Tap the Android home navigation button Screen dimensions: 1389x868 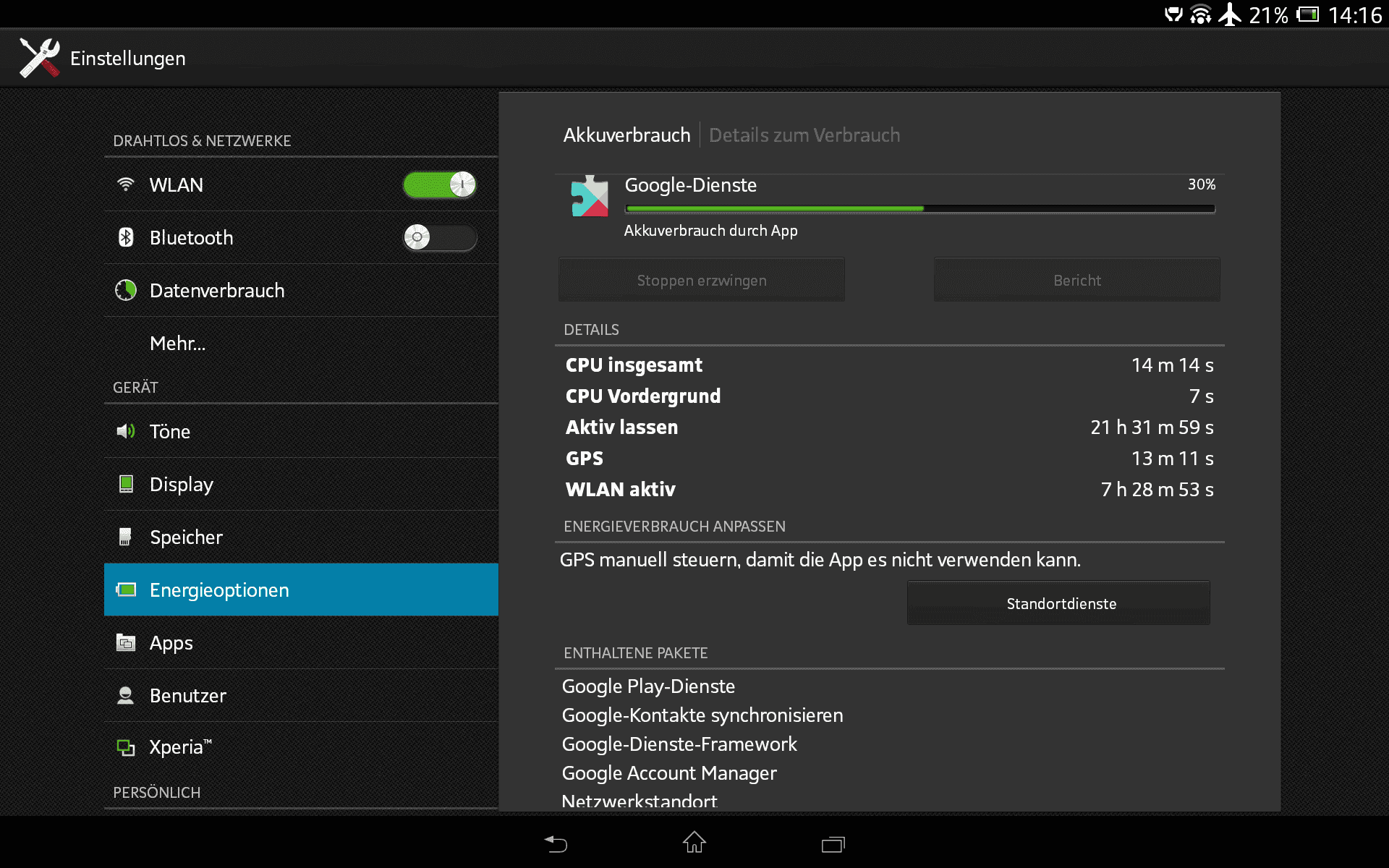(694, 842)
